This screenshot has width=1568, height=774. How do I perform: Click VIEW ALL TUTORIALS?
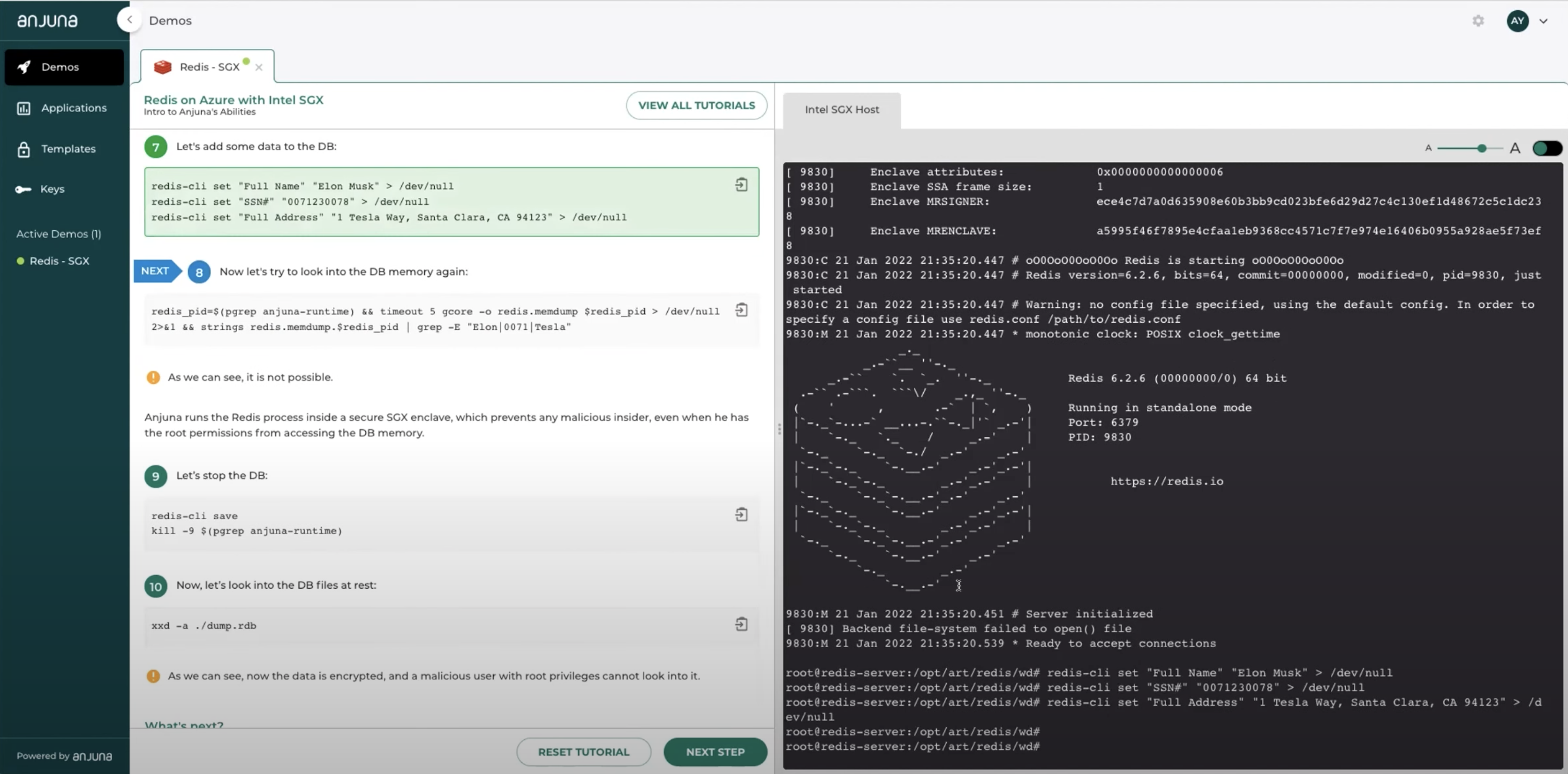coord(696,106)
